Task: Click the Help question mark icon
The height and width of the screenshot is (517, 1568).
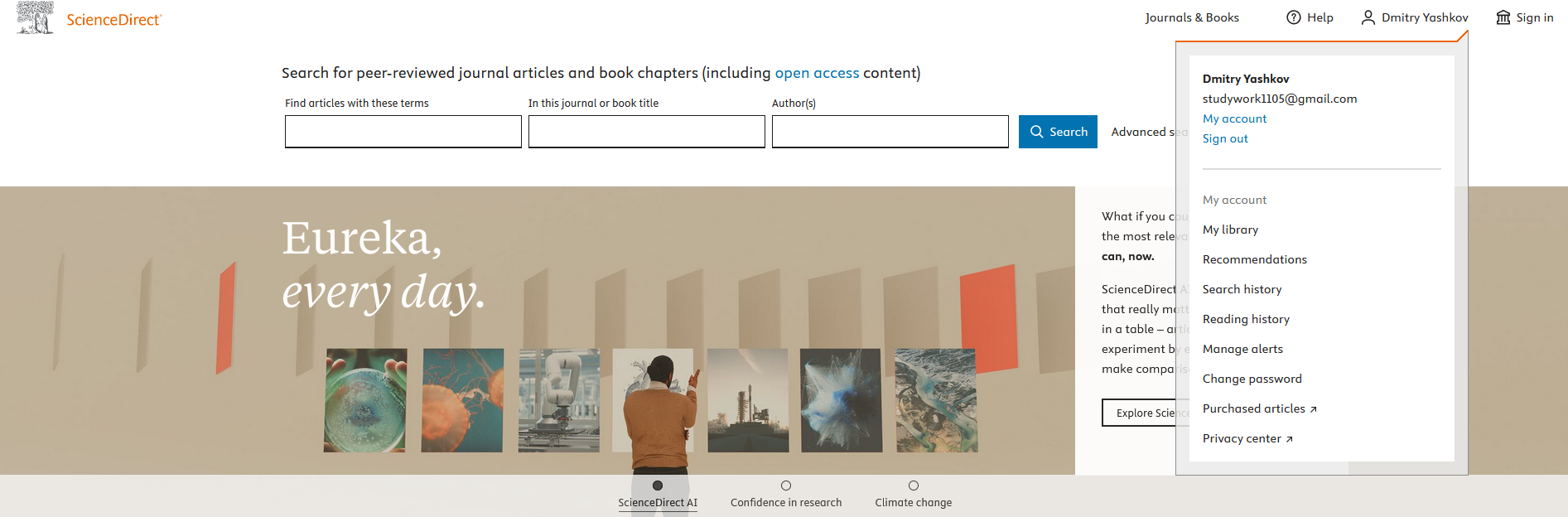Action: pyautogui.click(x=1293, y=17)
